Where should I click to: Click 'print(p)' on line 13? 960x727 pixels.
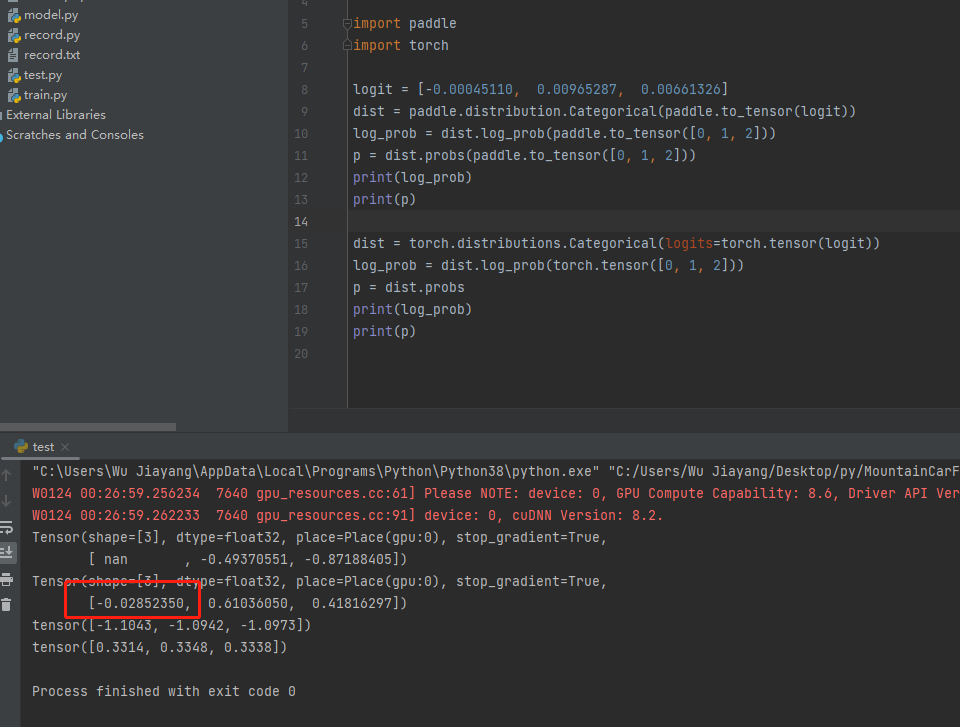[384, 200]
